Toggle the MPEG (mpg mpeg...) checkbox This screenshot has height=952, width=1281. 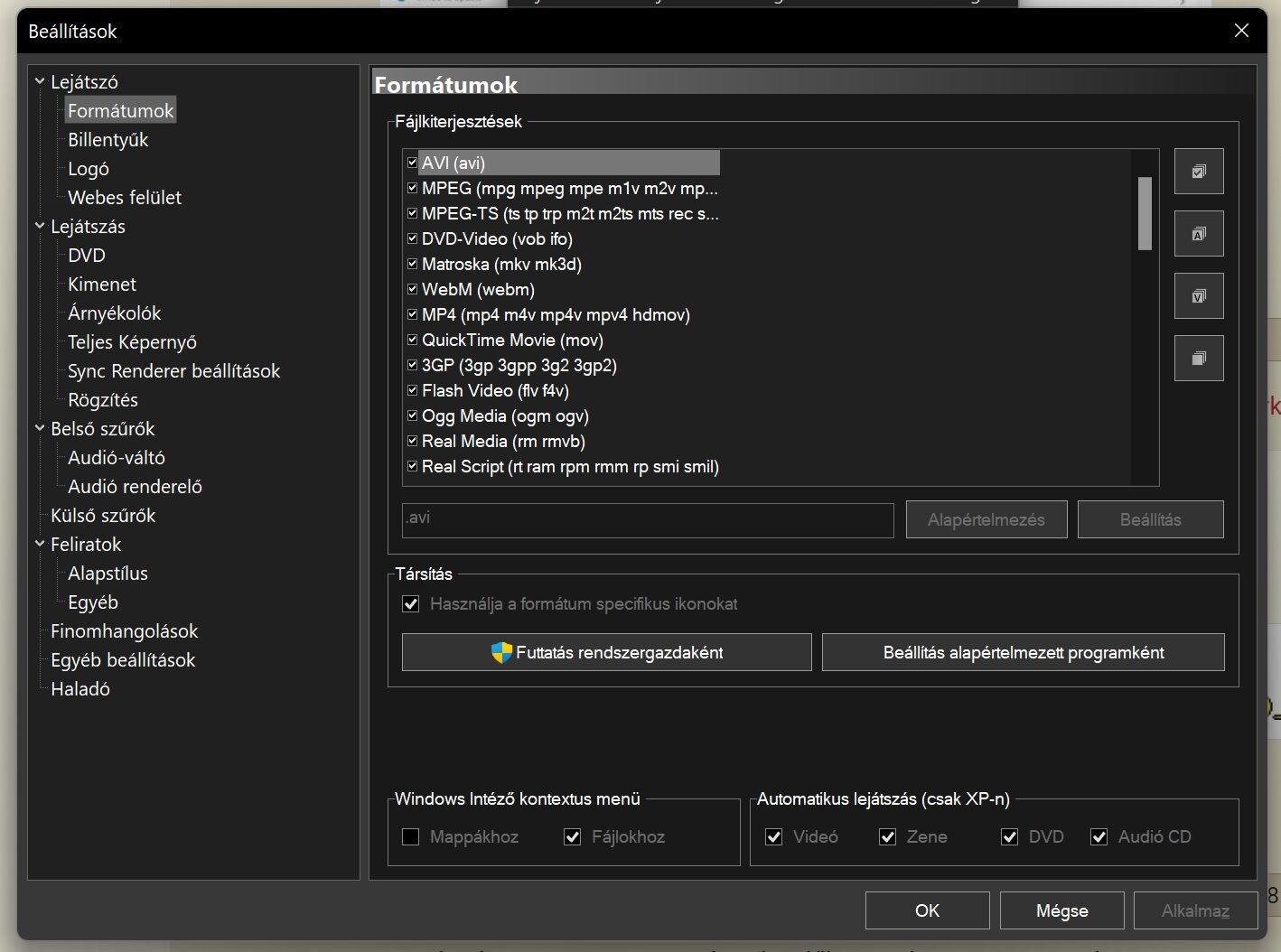click(x=412, y=188)
